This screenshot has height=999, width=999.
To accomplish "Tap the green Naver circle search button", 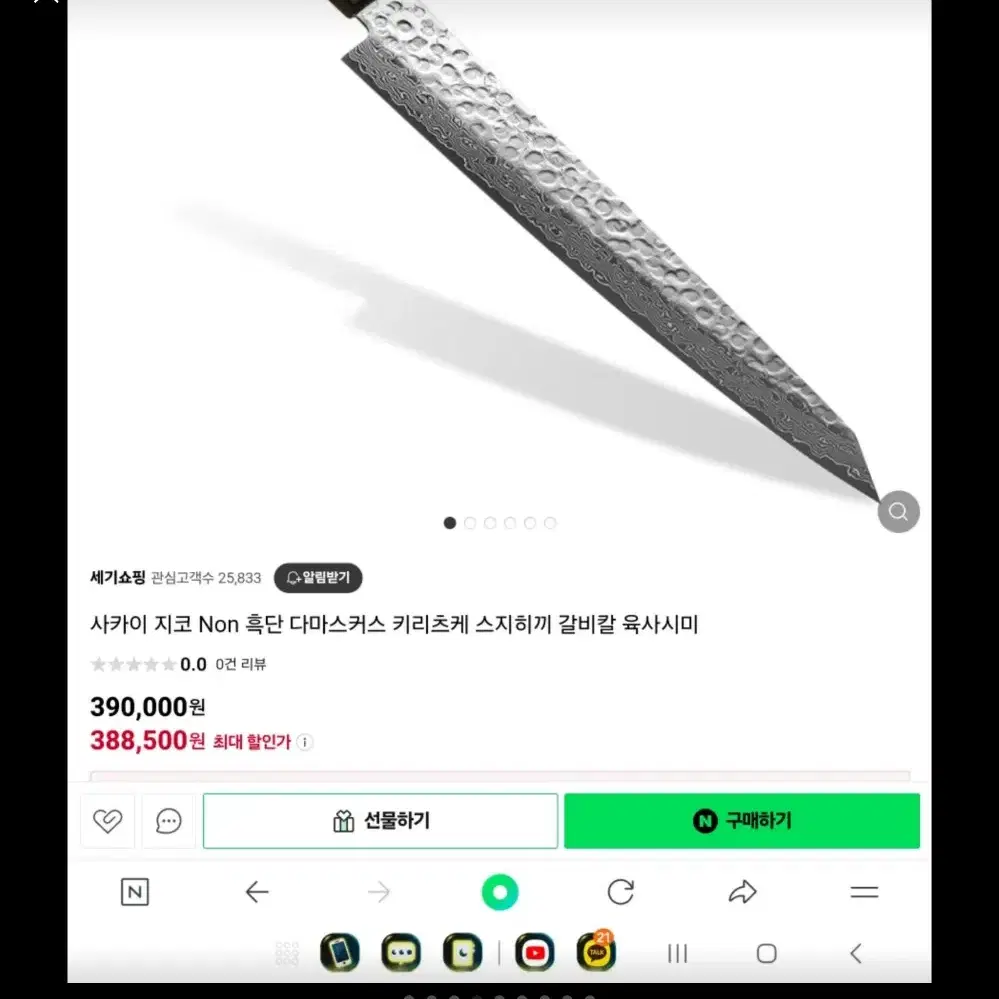I will [500, 892].
